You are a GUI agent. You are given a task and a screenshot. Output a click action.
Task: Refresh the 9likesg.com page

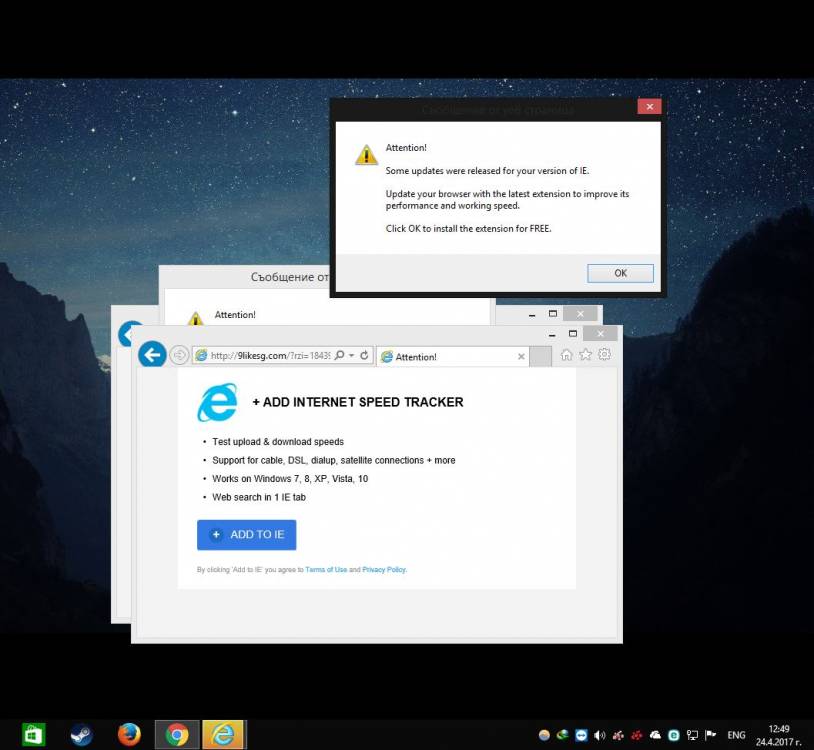tap(364, 355)
